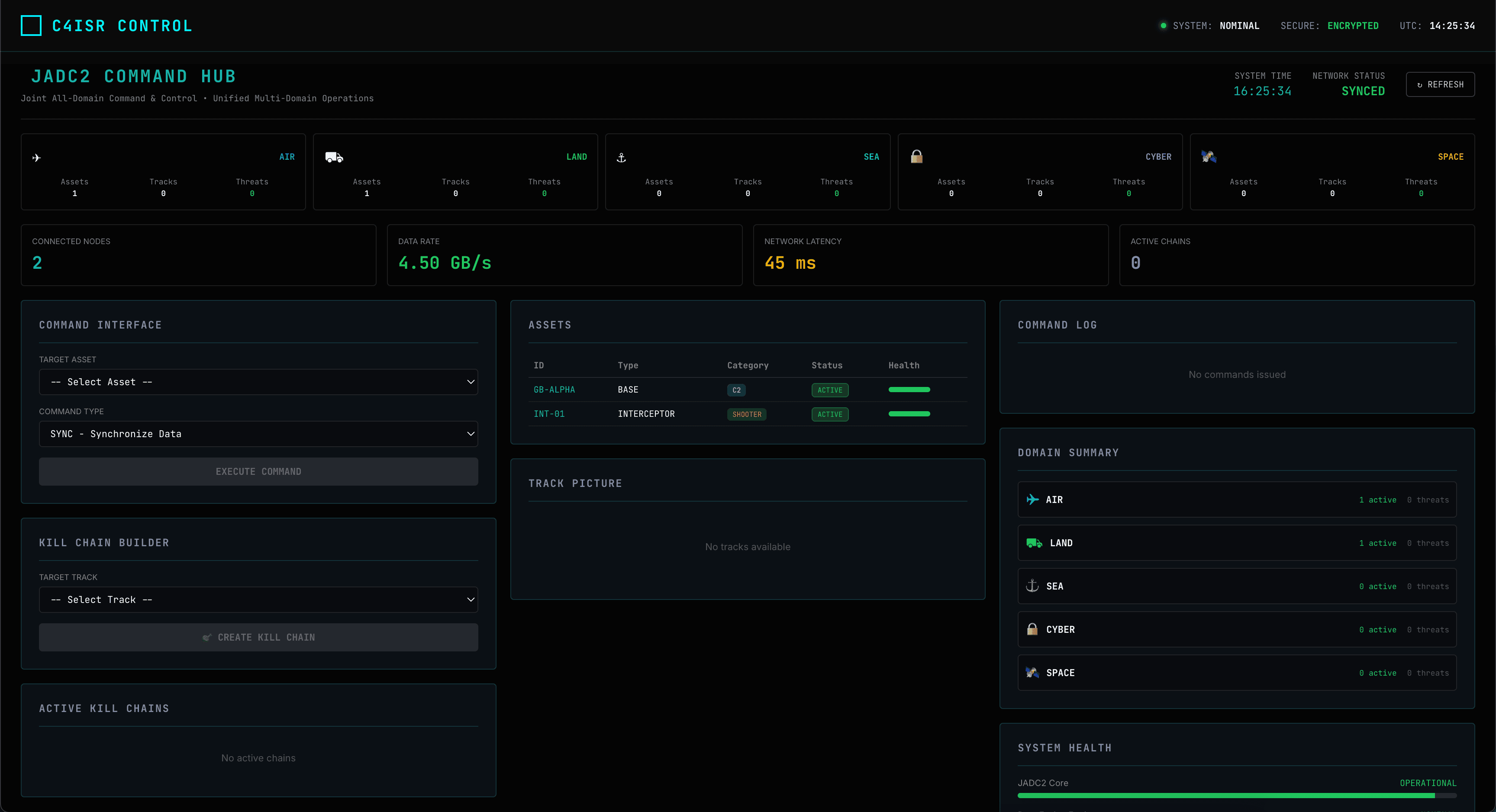Select the SPACE domain satellite icon
The width and height of the screenshot is (1496, 812).
[1210, 156]
